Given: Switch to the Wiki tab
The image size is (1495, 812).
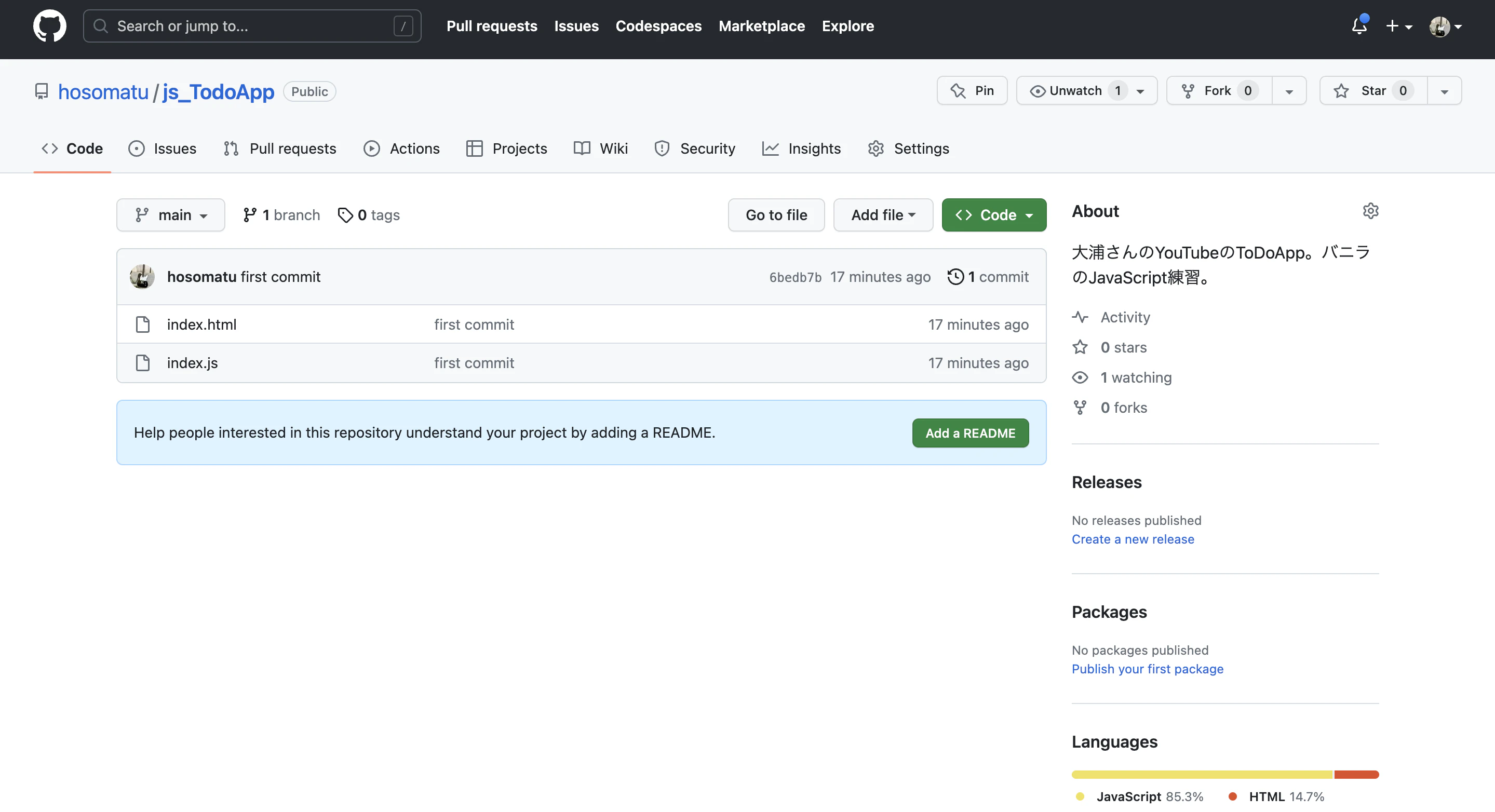Looking at the screenshot, I should pyautogui.click(x=601, y=148).
